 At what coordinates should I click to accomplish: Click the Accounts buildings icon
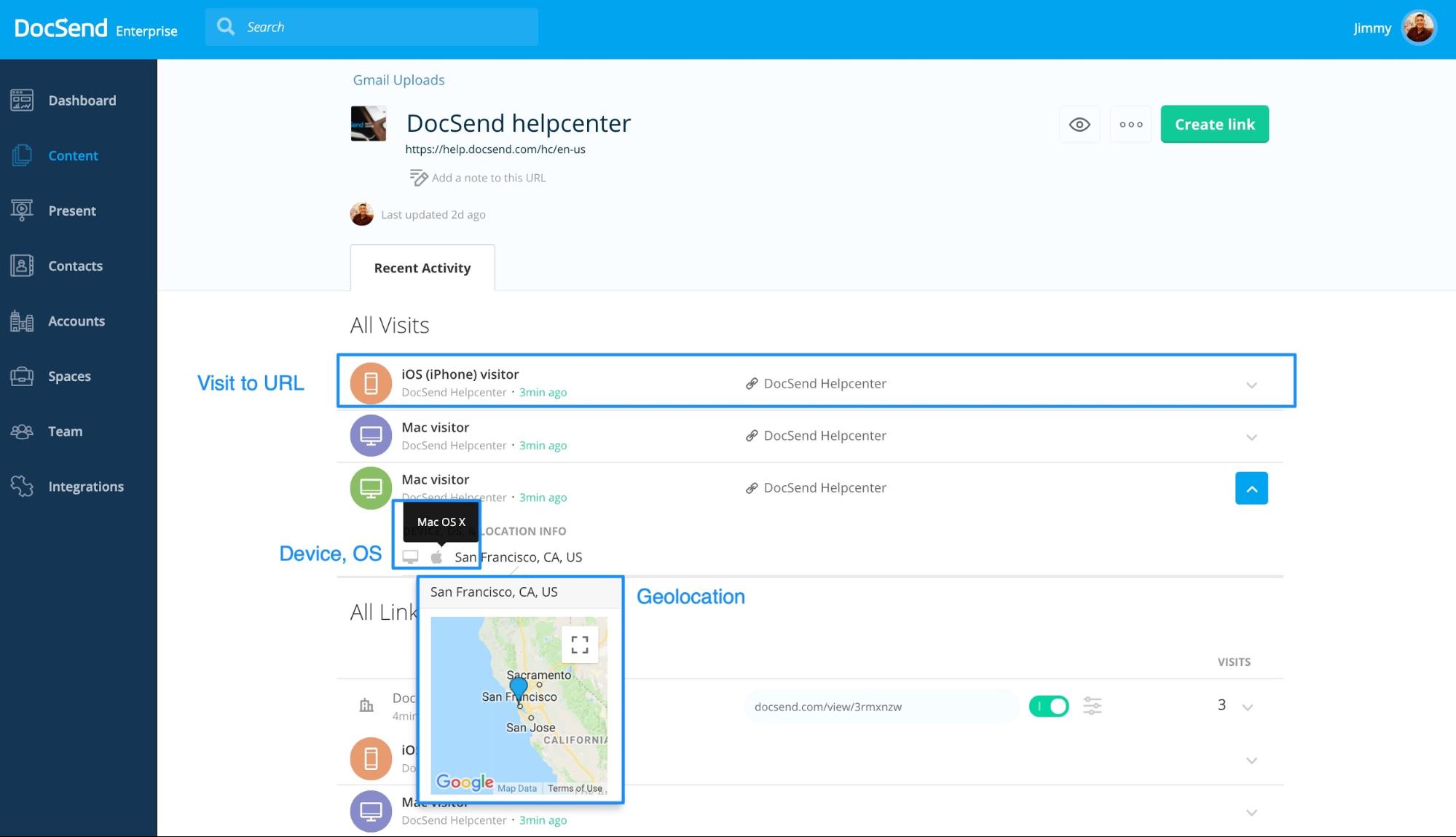click(22, 321)
